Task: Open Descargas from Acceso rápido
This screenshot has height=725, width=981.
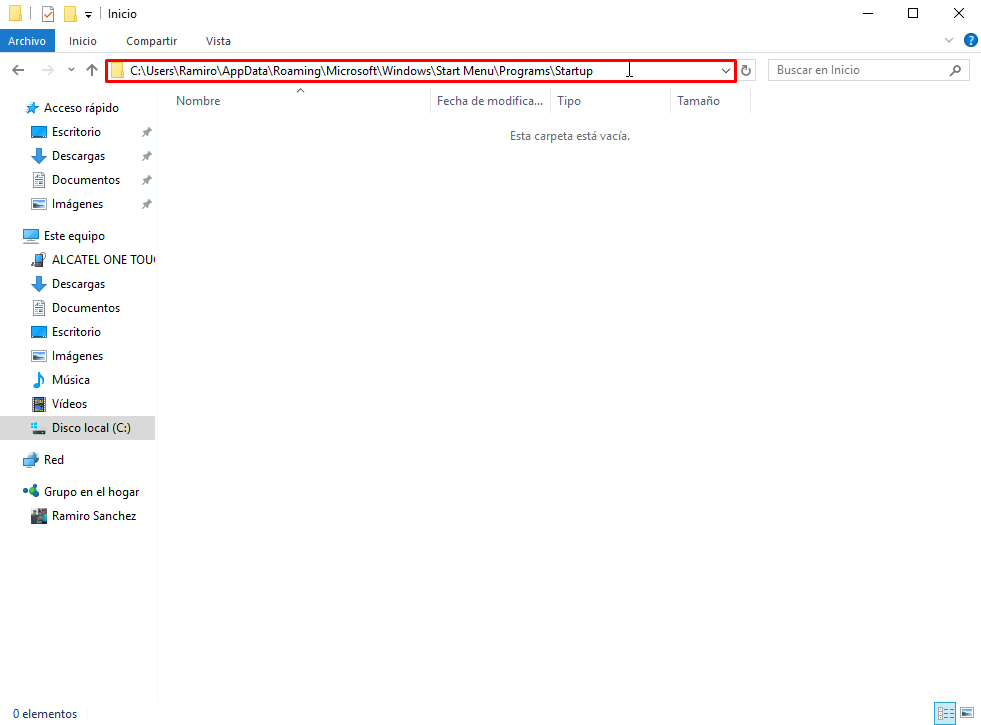Action: pos(78,155)
